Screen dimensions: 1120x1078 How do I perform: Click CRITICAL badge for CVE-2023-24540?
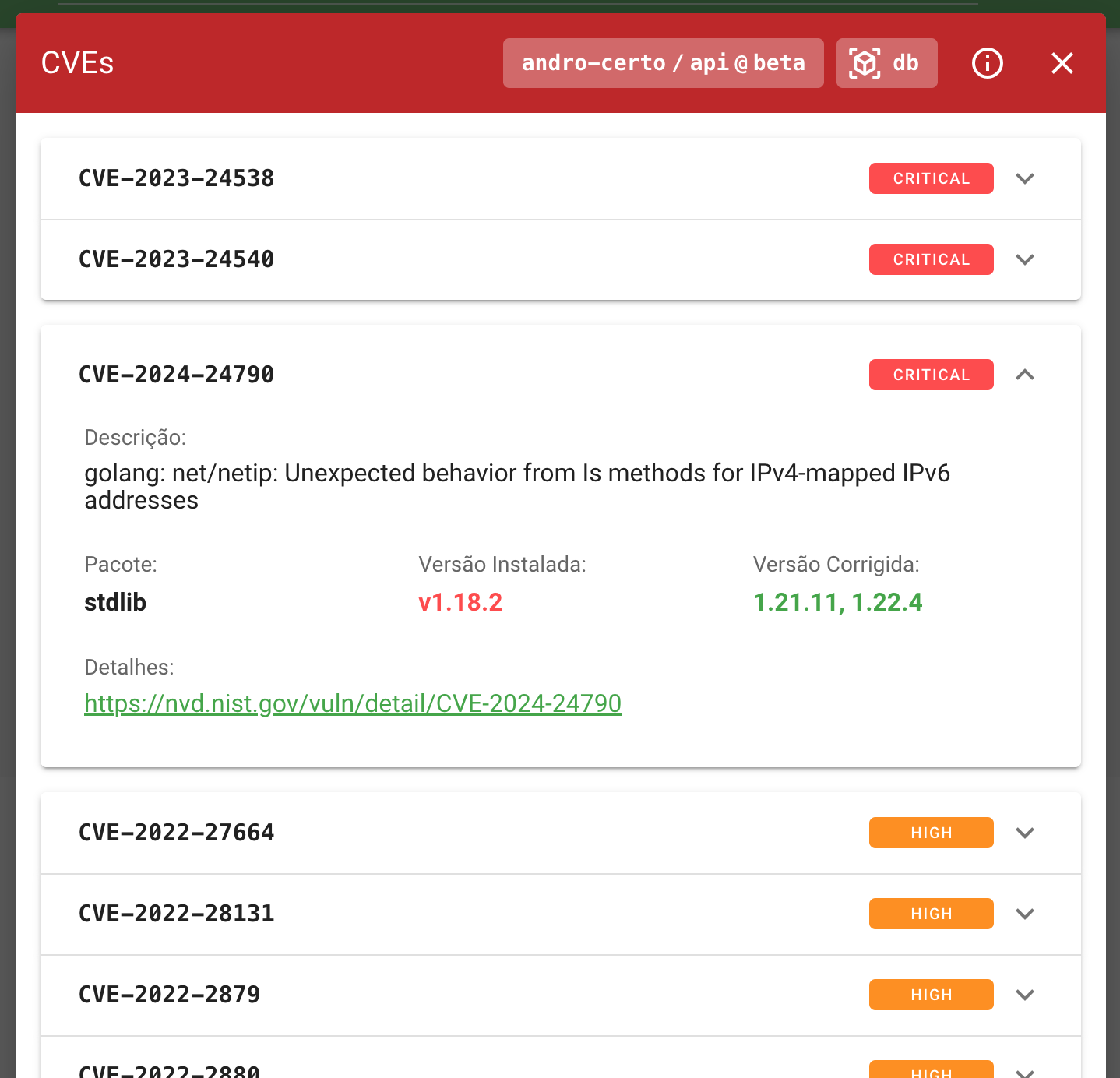pyautogui.click(x=932, y=259)
